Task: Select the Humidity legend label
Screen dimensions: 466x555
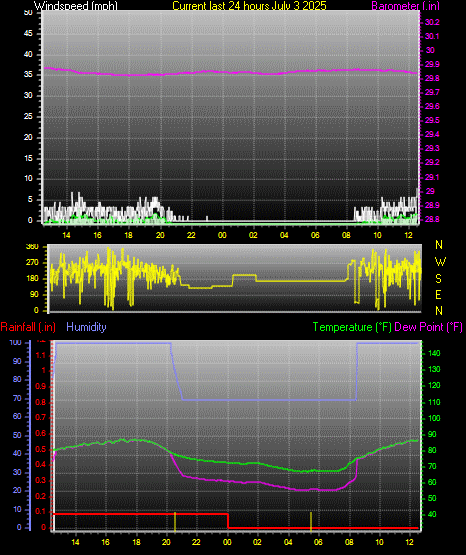Action: (86, 327)
